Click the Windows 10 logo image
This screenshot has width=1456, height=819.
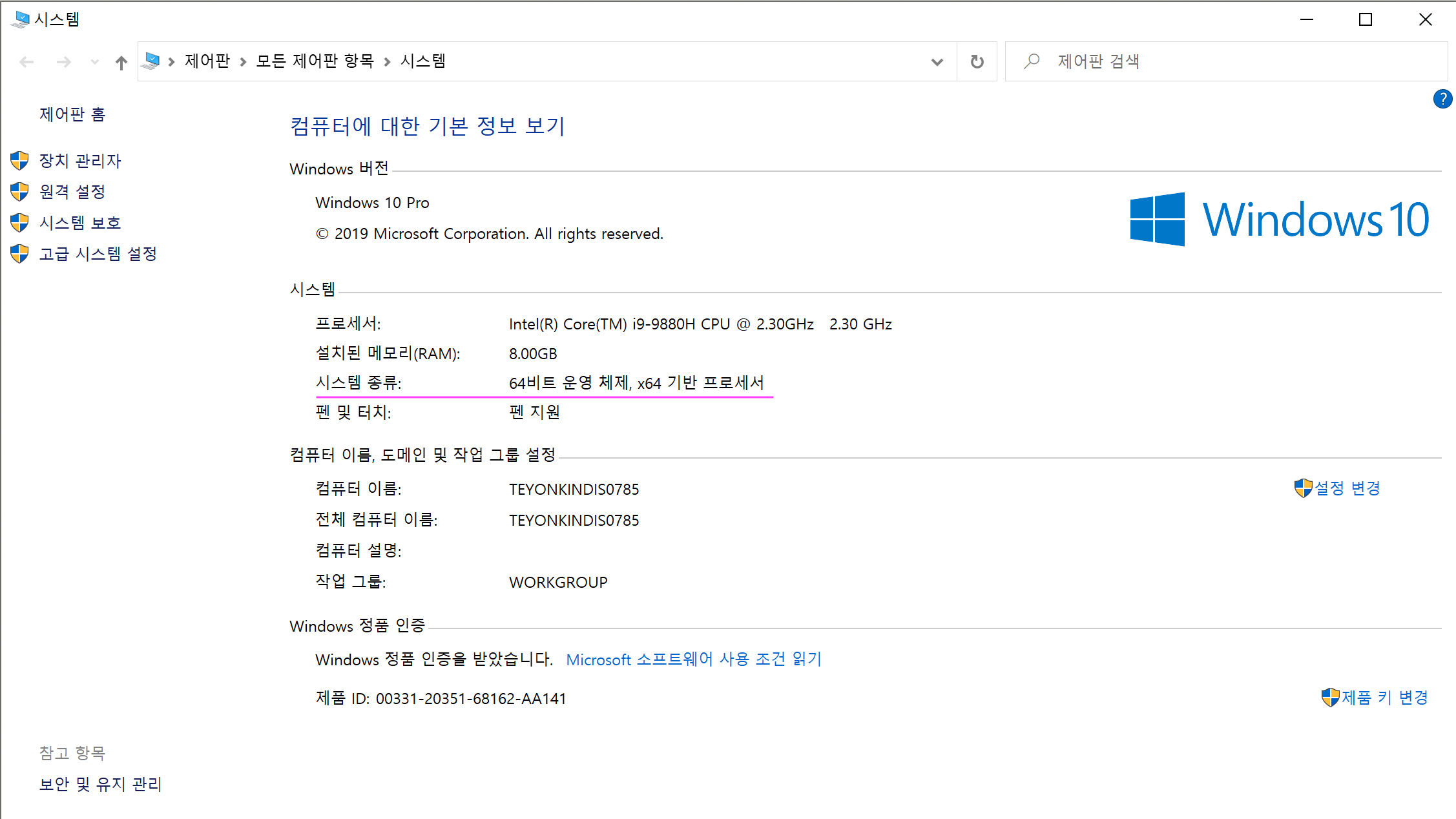pyautogui.click(x=1280, y=220)
